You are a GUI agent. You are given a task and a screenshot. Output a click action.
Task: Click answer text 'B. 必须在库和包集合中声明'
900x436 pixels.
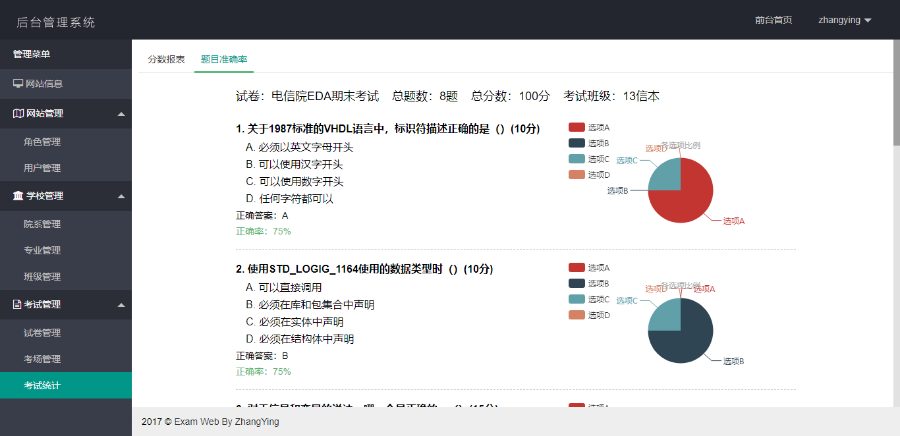pyautogui.click(x=310, y=305)
